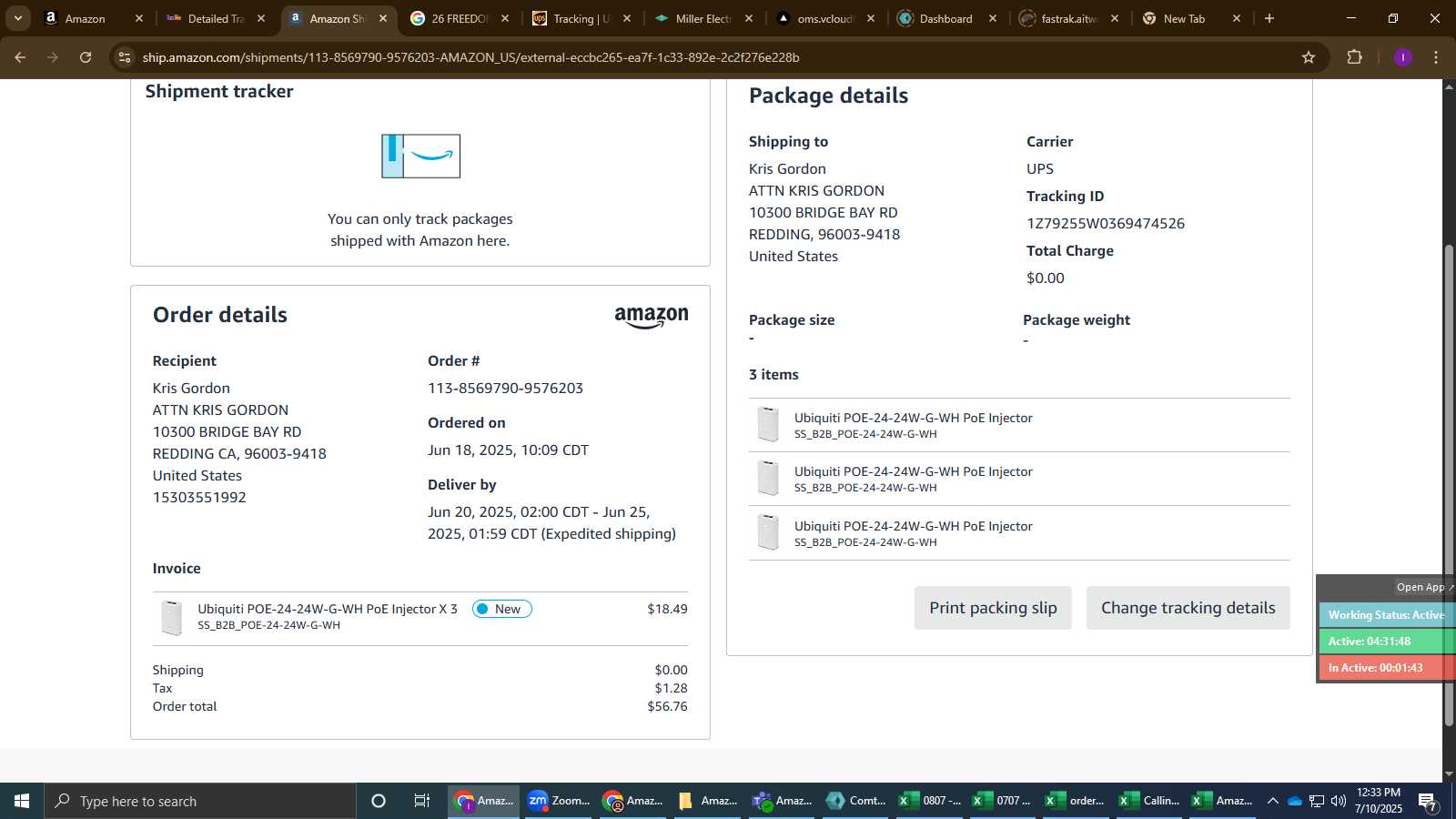This screenshot has height=819, width=1456.
Task: Open Excel workbook 0707 in taskbar
Action: (x=1004, y=801)
